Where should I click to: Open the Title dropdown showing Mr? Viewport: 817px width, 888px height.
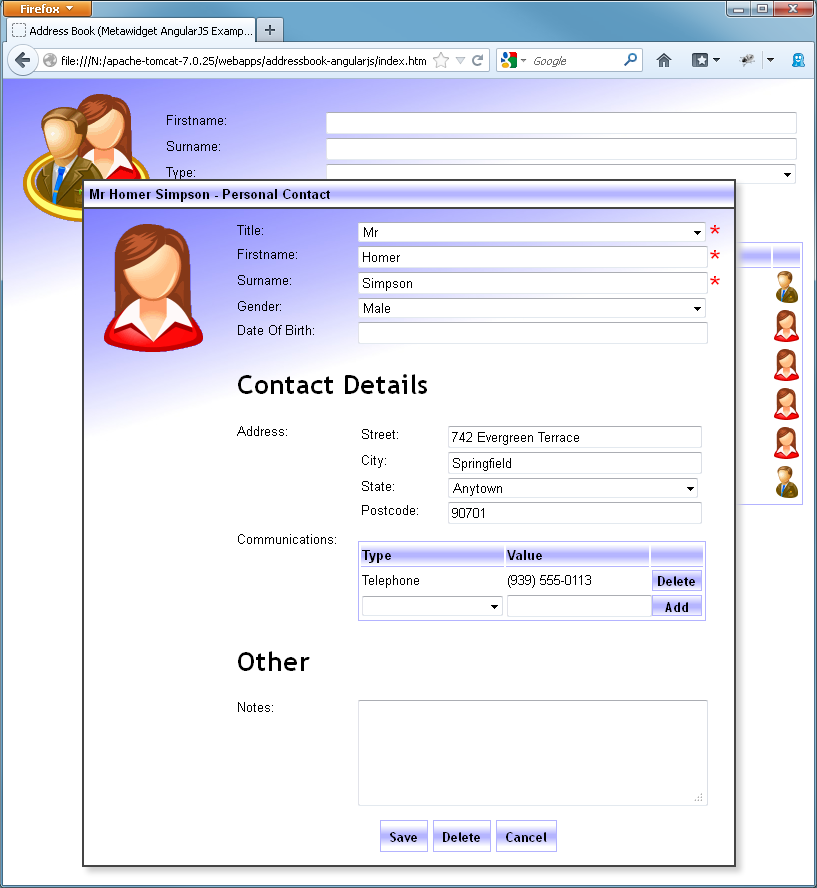[532, 232]
